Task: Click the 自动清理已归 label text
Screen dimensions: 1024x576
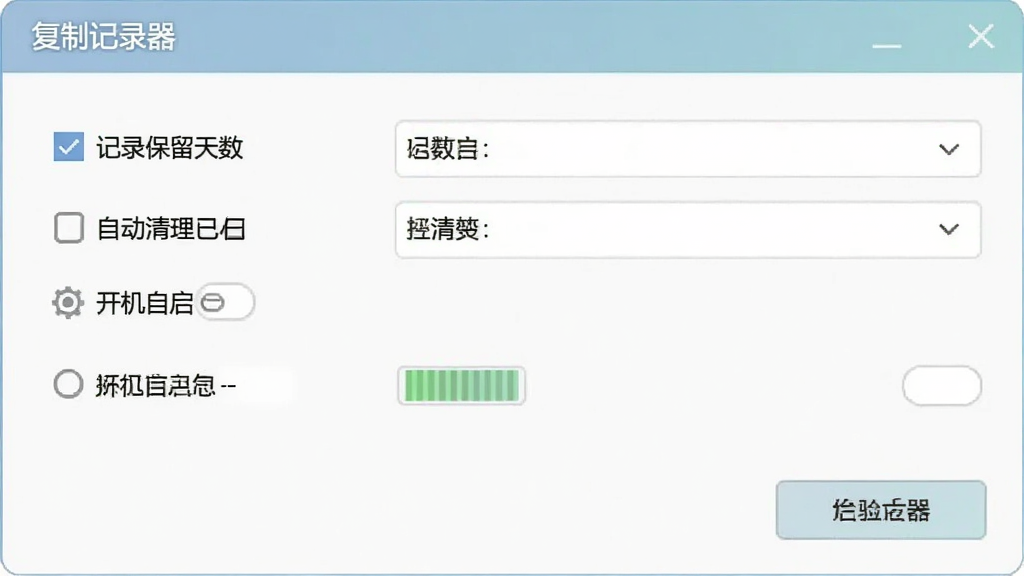Action: (x=170, y=229)
